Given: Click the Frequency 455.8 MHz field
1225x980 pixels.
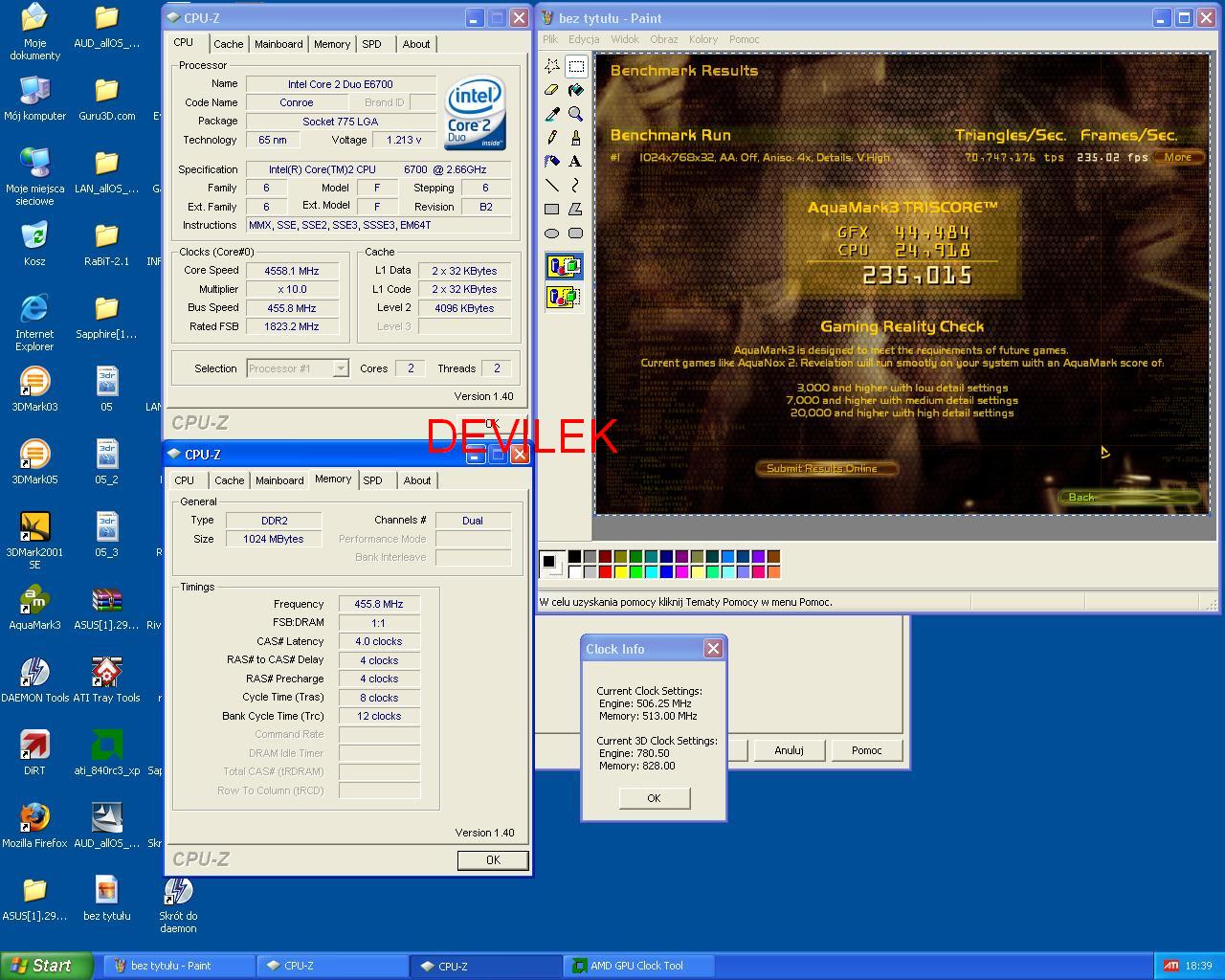Looking at the screenshot, I should [x=379, y=604].
